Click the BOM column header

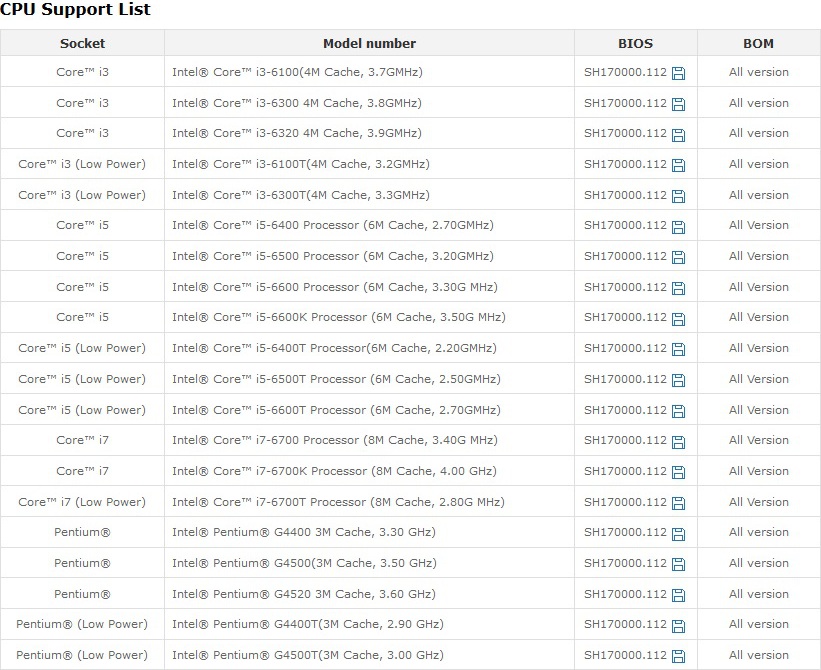[x=758, y=43]
